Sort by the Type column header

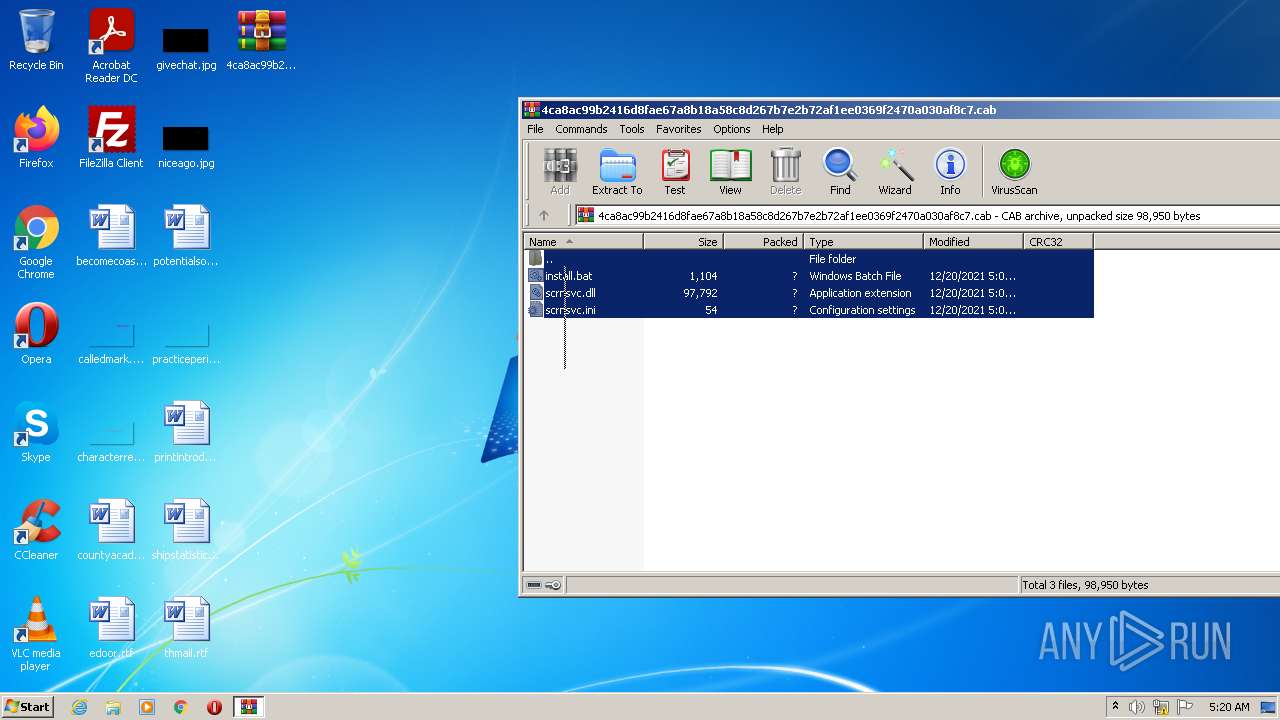point(863,242)
